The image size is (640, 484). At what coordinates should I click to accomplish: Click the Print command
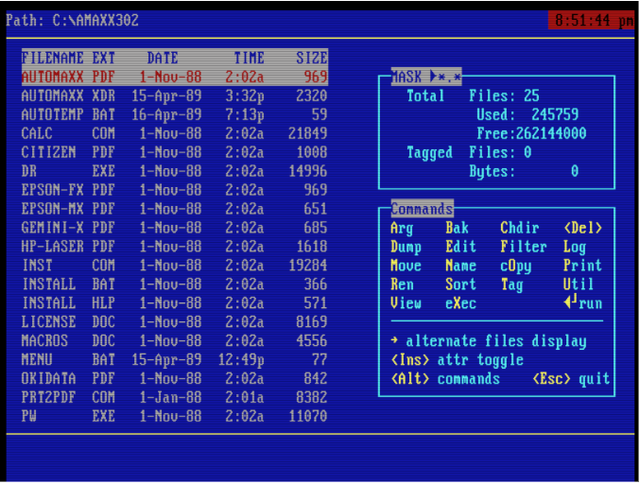click(583, 265)
